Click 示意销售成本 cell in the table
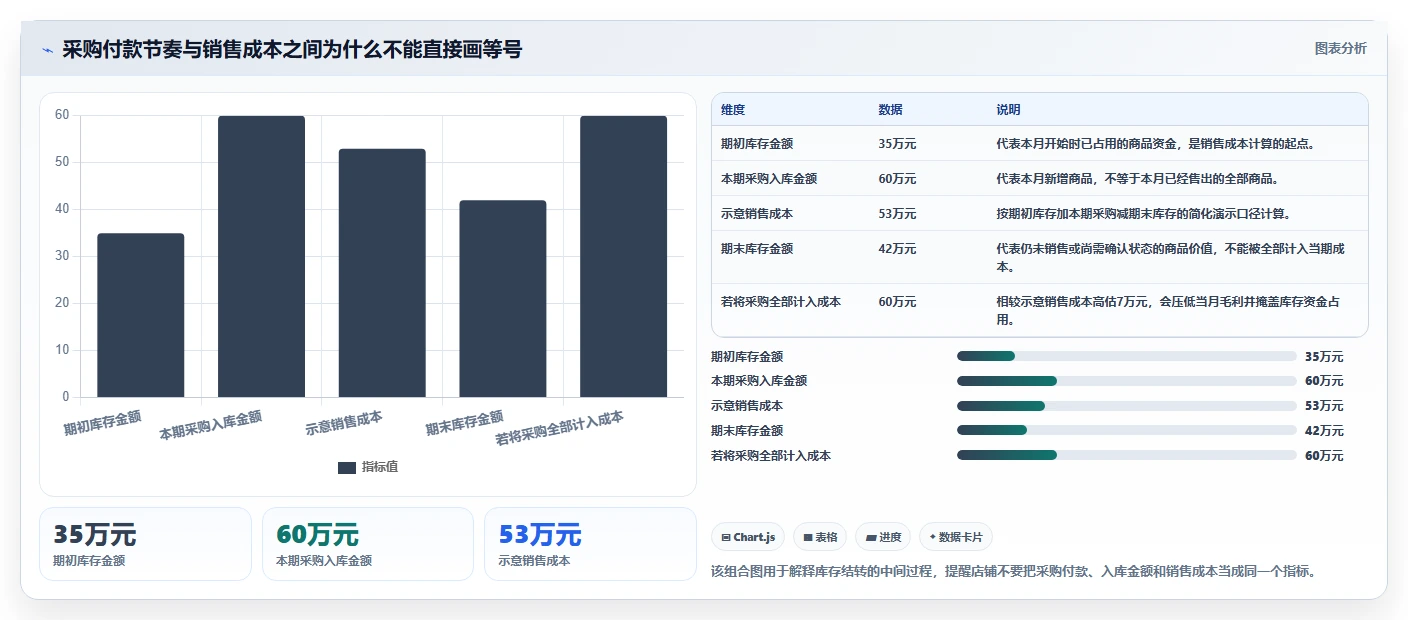Image resolution: width=1408 pixels, height=620 pixels. point(757,214)
